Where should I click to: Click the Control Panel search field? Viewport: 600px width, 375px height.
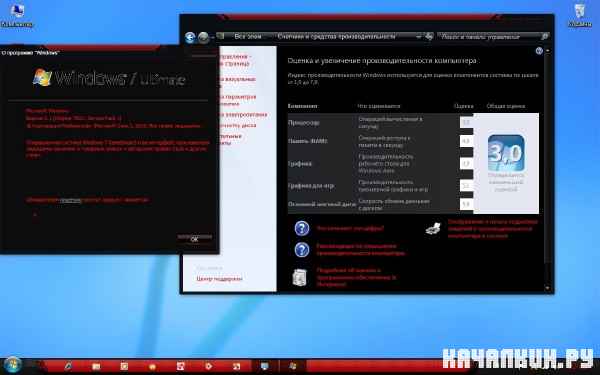tap(489, 37)
